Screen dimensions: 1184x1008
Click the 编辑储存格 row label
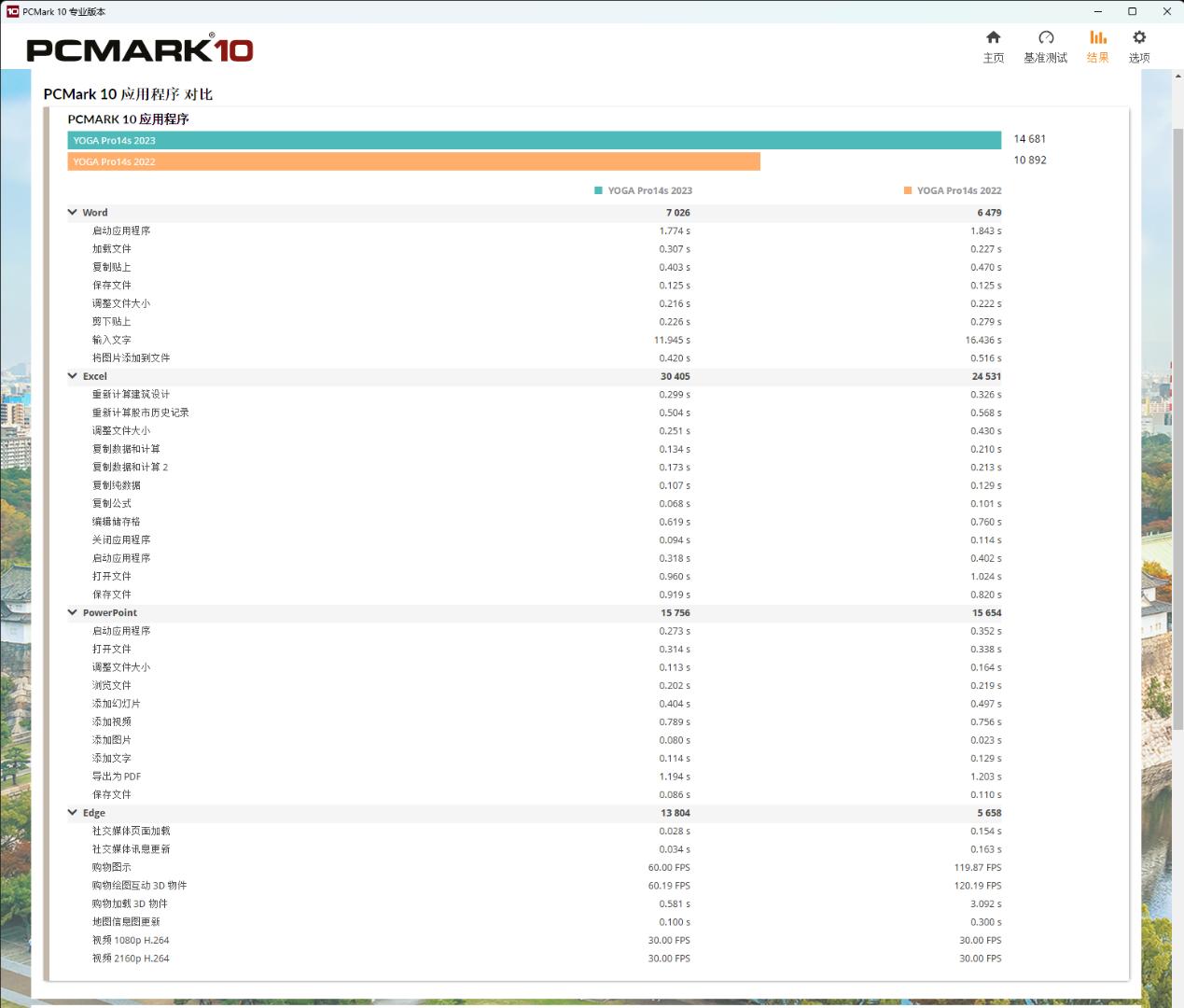(117, 522)
